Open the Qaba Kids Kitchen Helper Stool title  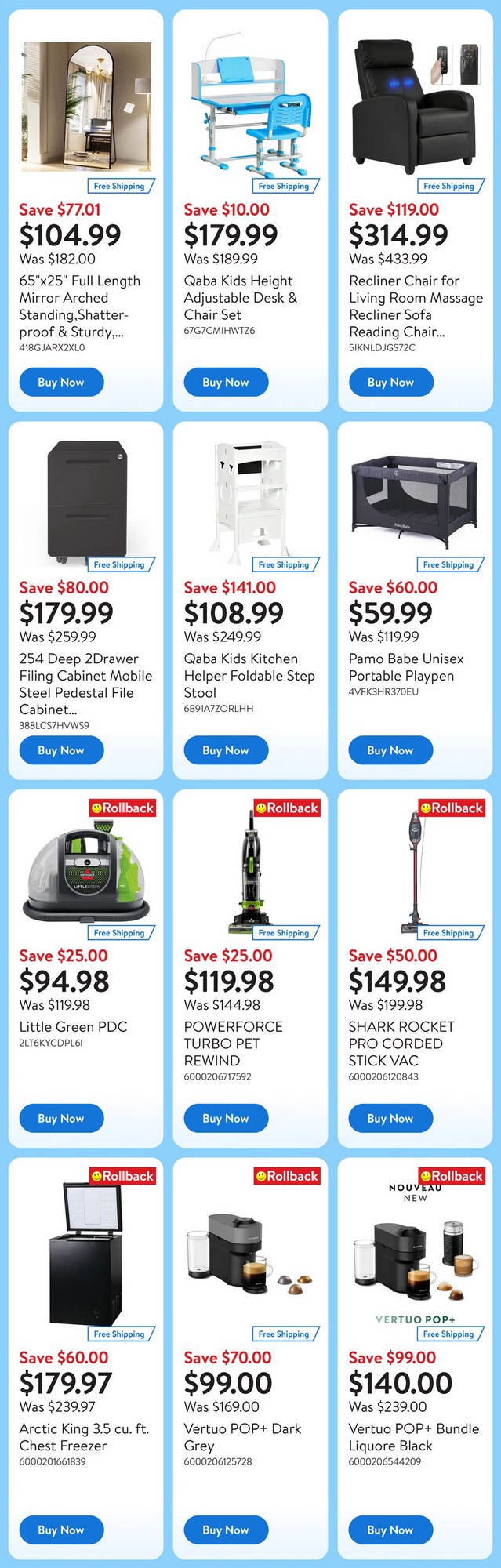click(249, 676)
